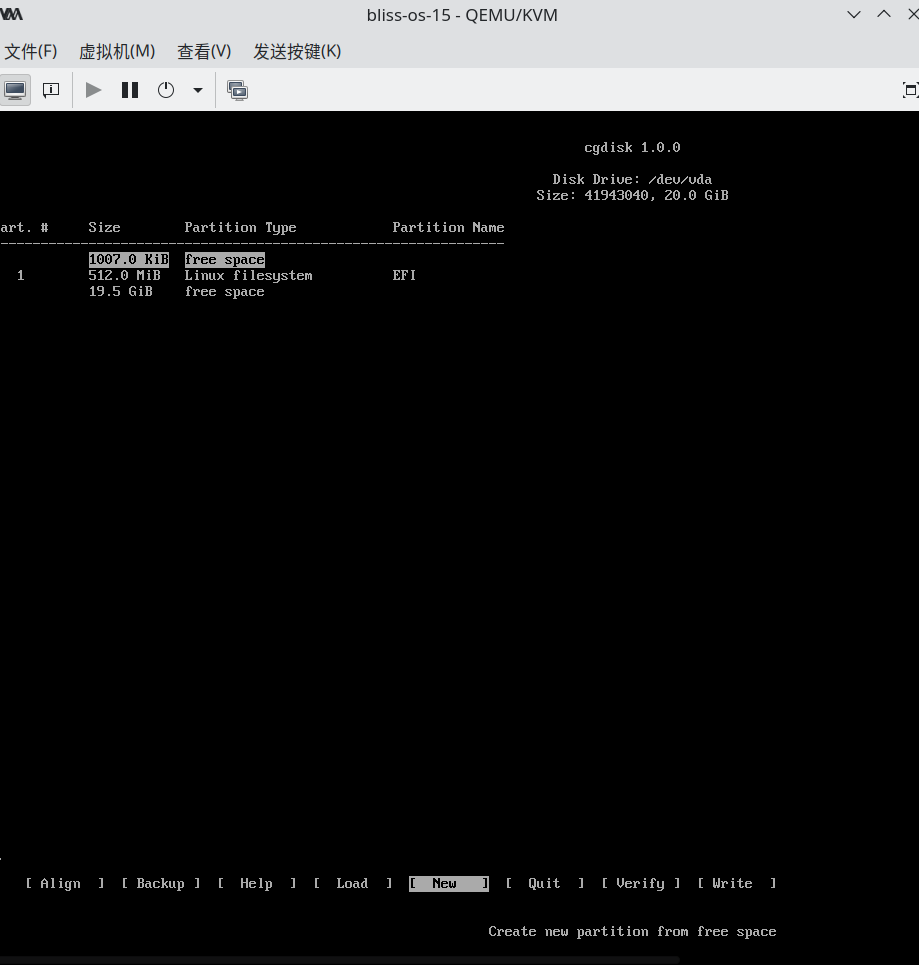Switch the console to fullscreen
The image size is (919, 965).
coord(909,90)
